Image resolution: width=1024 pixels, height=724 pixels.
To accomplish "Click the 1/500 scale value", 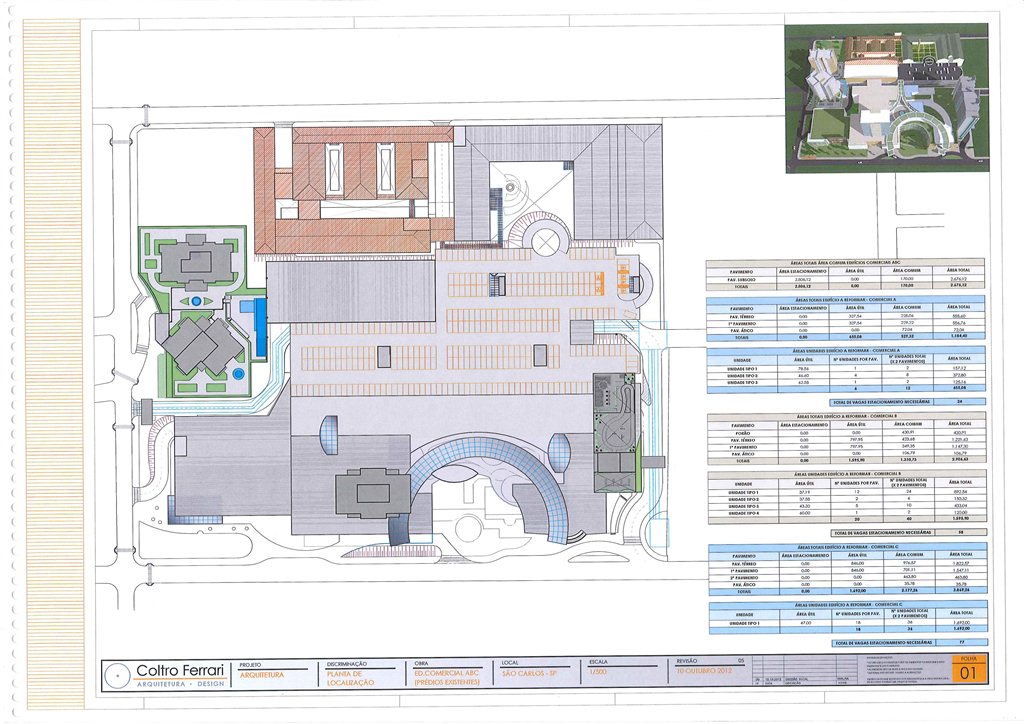I will [x=598, y=675].
